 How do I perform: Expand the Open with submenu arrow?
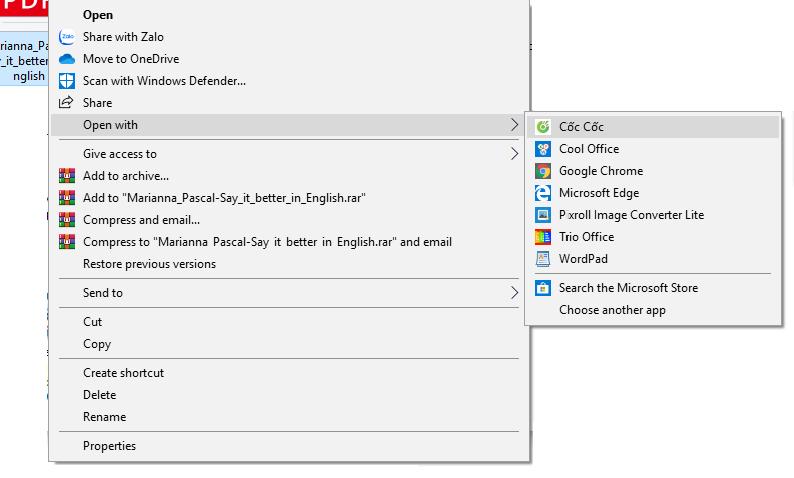514,125
